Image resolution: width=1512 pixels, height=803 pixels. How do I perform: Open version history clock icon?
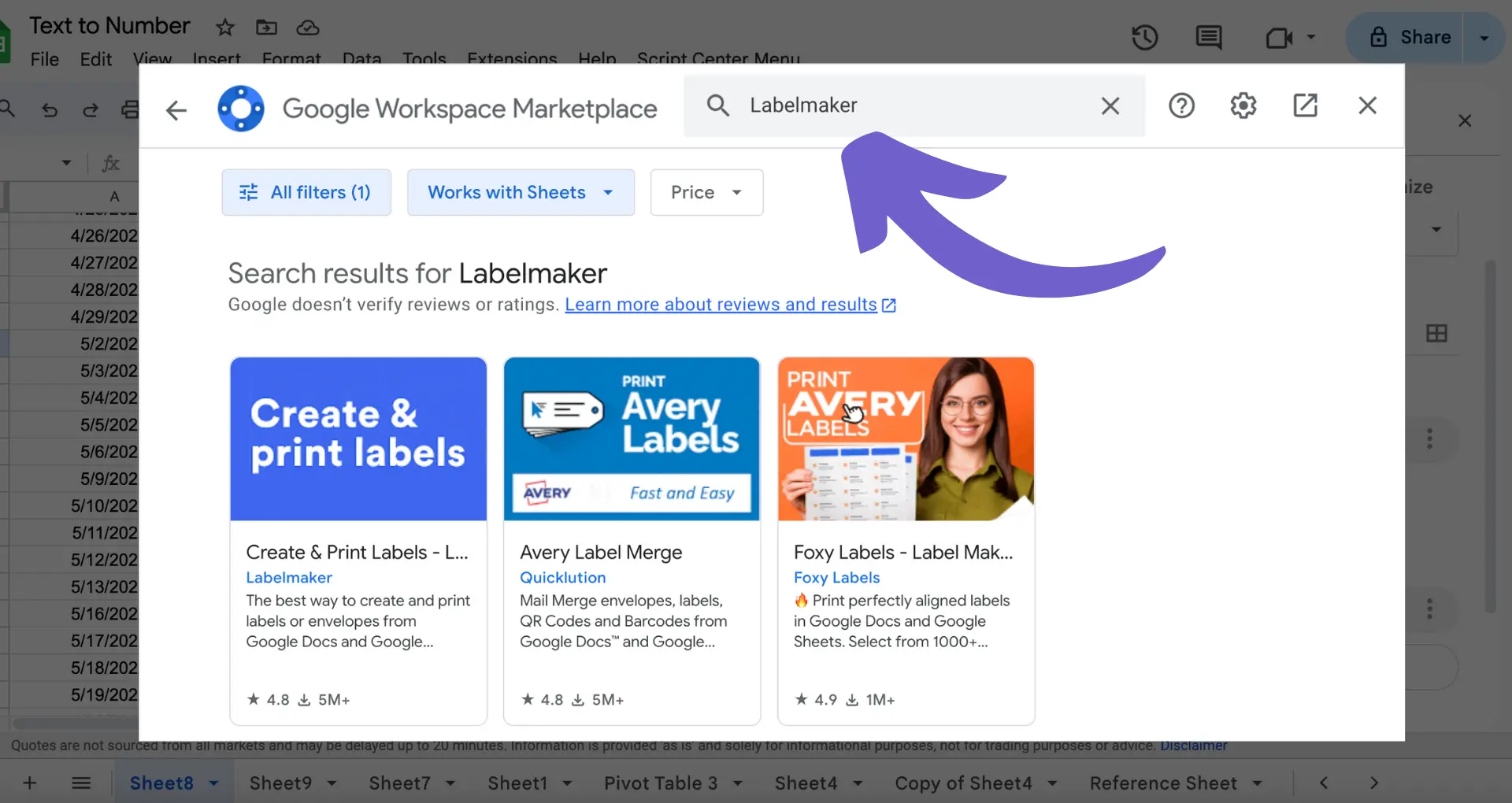point(1145,37)
